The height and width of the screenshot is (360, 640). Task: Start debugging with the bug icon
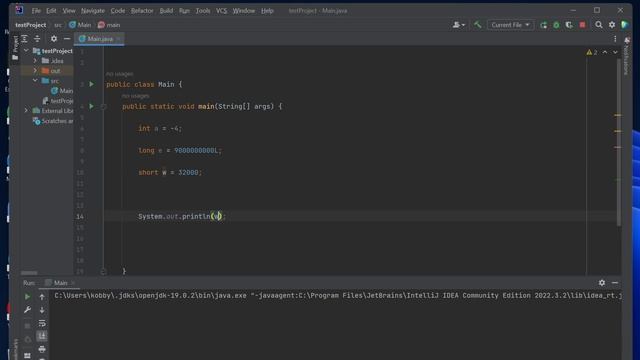click(x=556, y=25)
